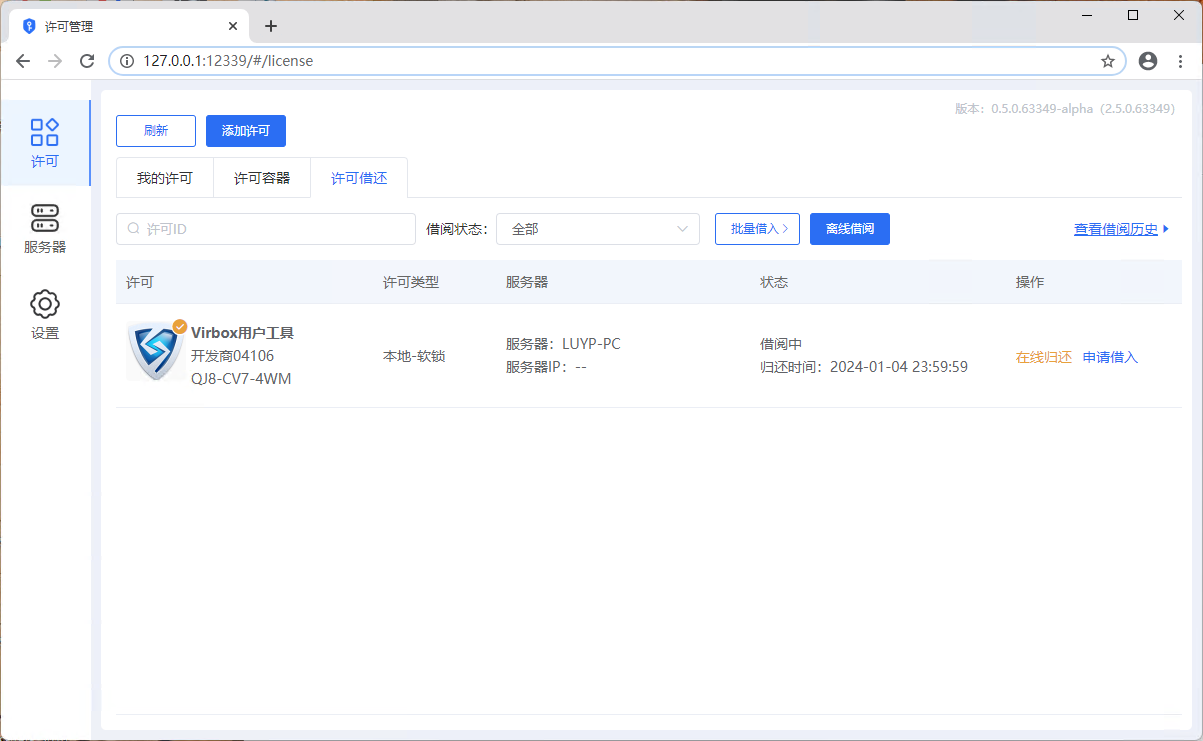Select the 许可借还 tab
This screenshot has height=741, width=1203.
pyautogui.click(x=359, y=178)
